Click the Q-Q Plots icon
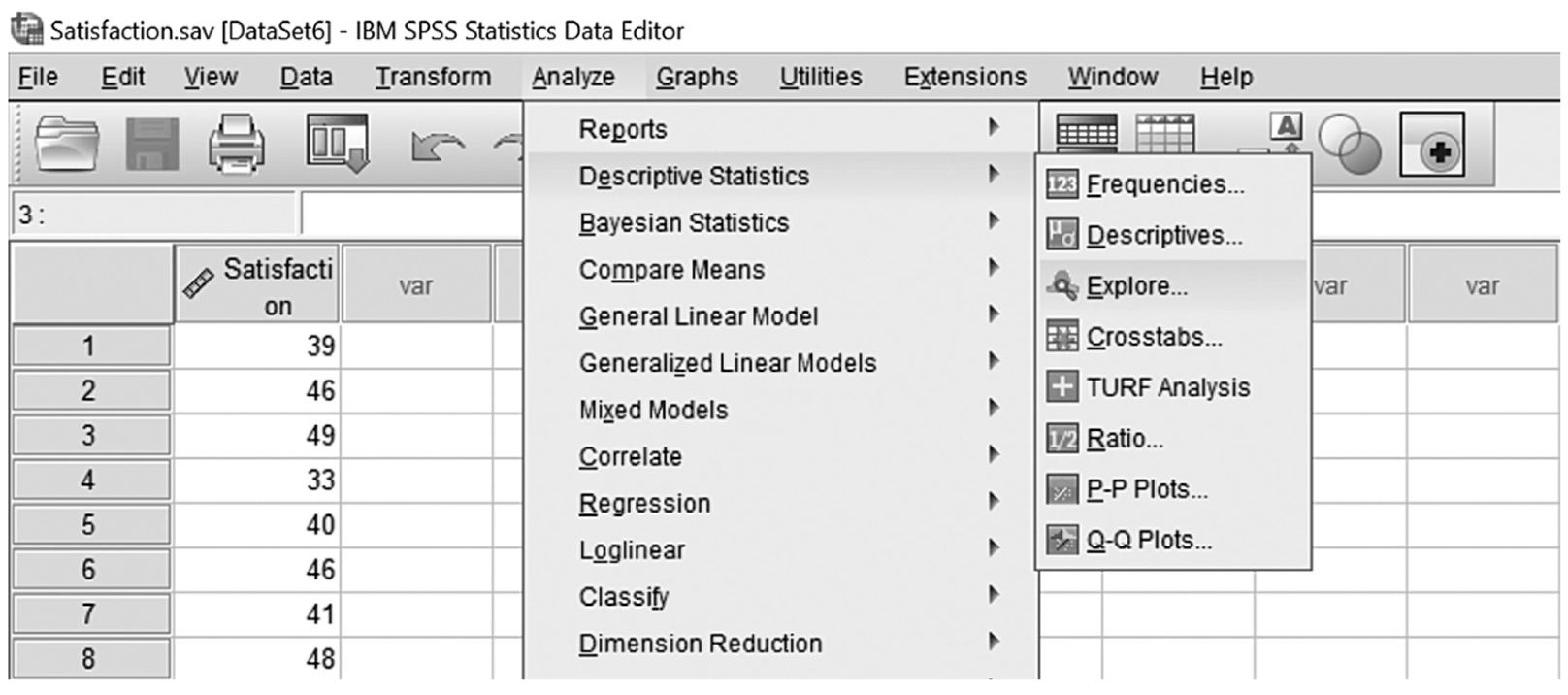The width and height of the screenshot is (1568, 695). (1062, 540)
